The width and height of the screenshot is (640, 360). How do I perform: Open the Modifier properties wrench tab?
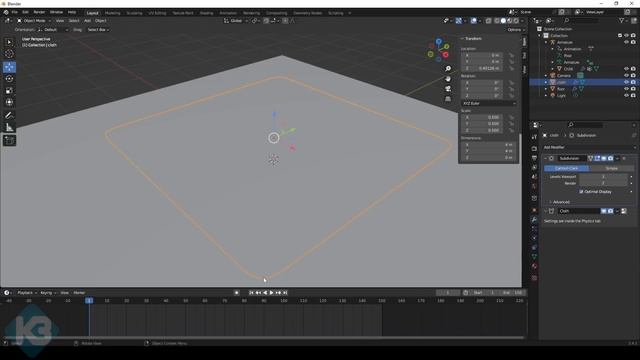click(534, 220)
